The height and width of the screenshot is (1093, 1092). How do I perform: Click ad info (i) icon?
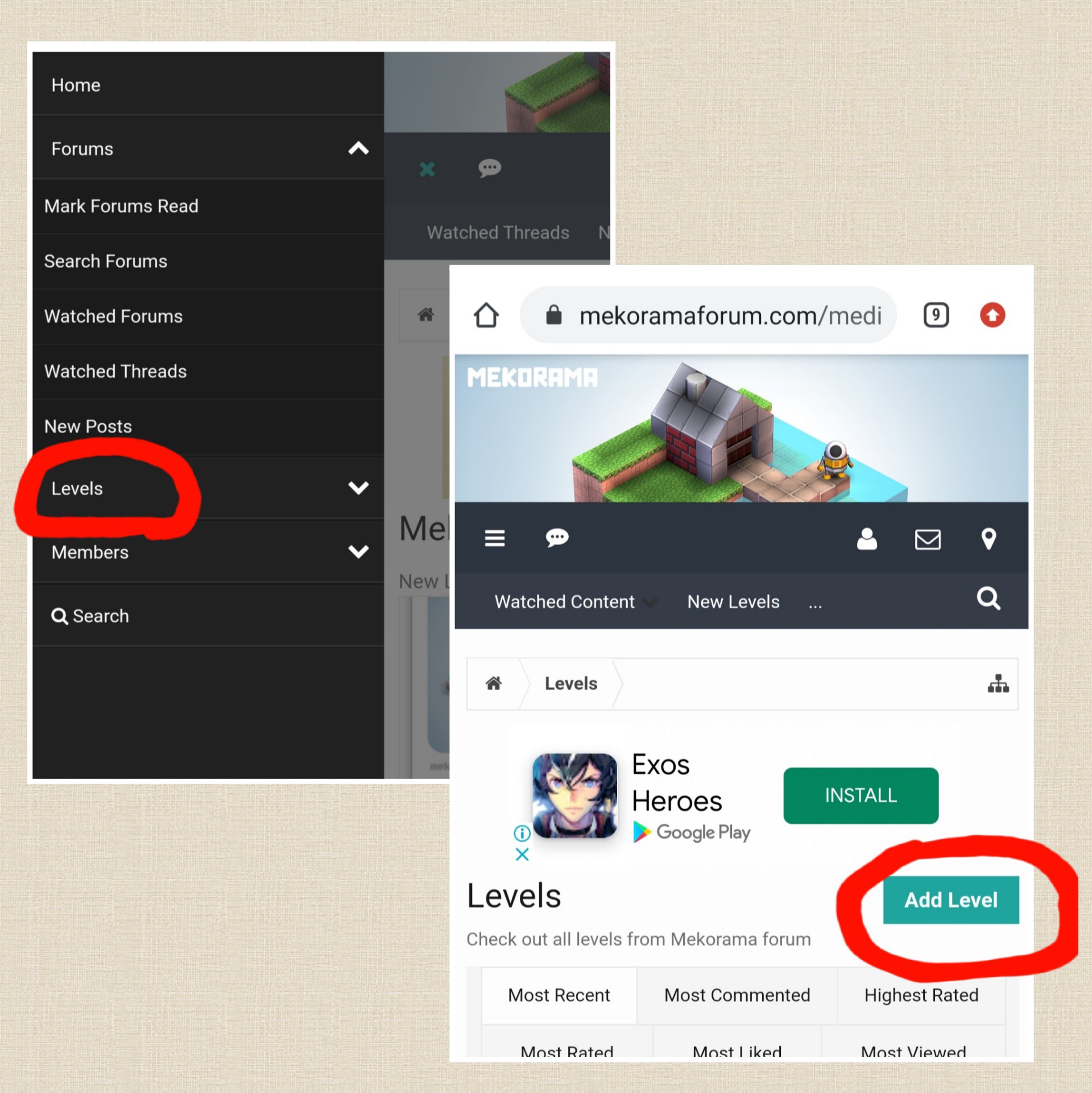[522, 834]
